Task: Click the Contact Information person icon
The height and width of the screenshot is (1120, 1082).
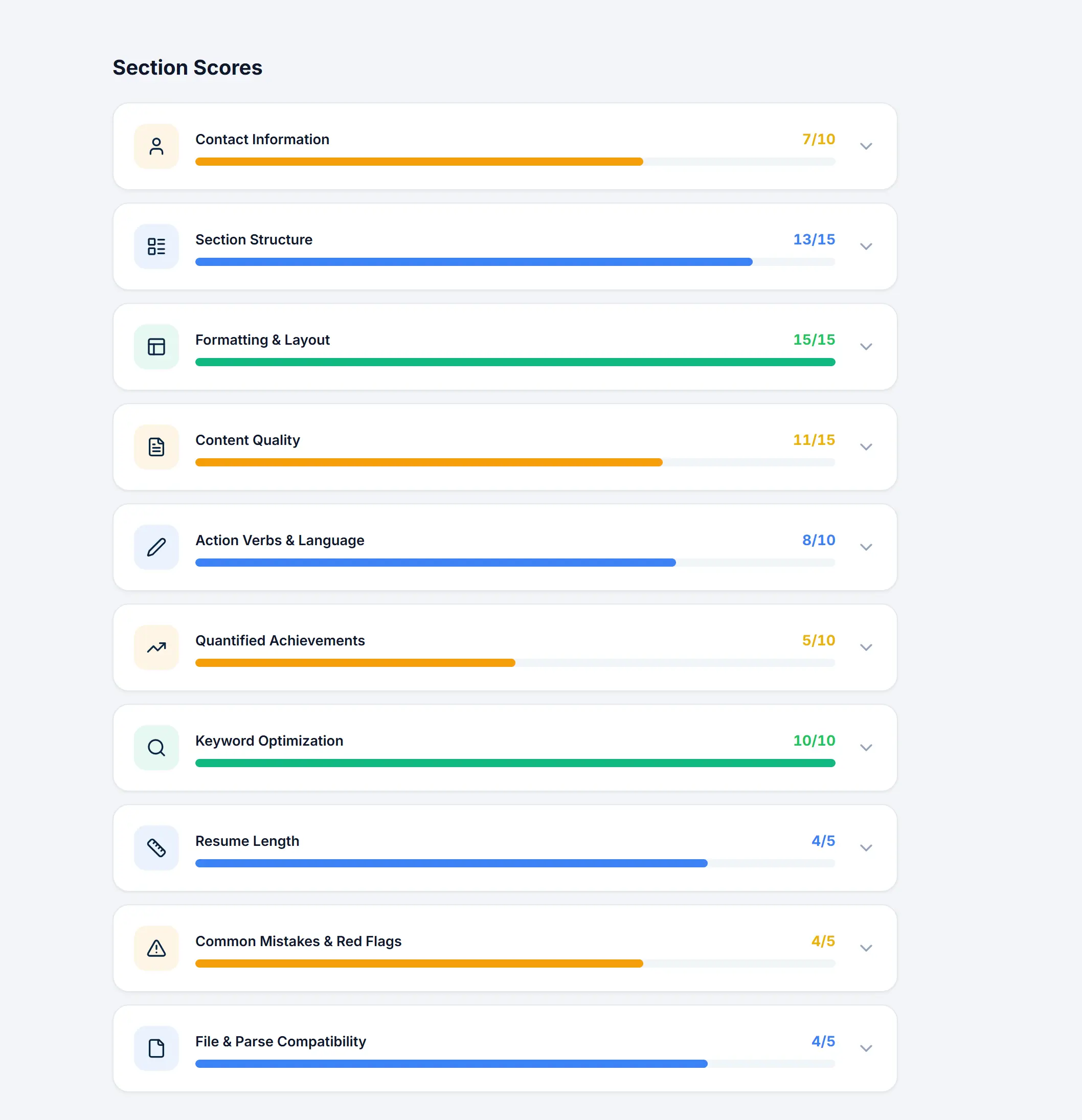Action: click(x=156, y=146)
